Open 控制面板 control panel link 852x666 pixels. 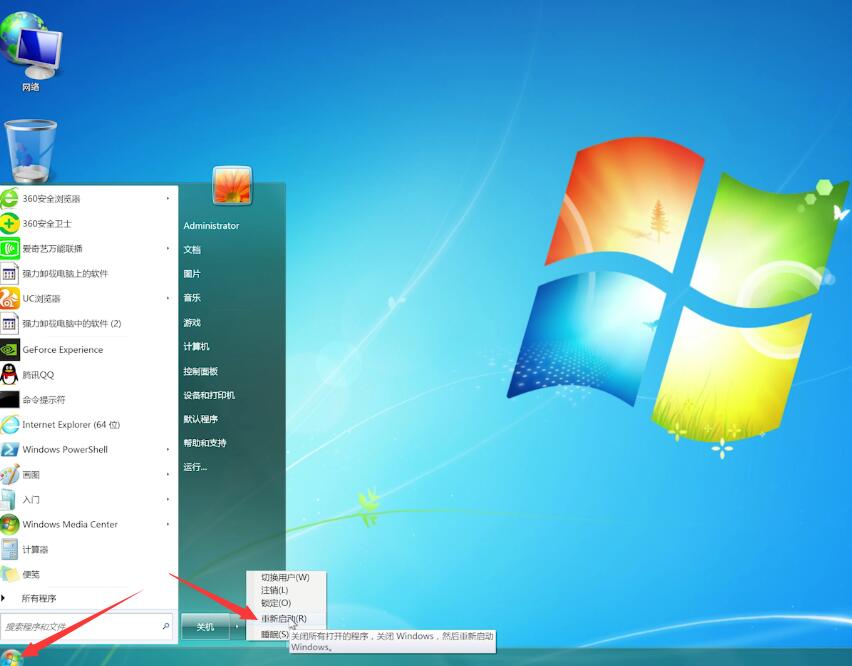tap(201, 372)
